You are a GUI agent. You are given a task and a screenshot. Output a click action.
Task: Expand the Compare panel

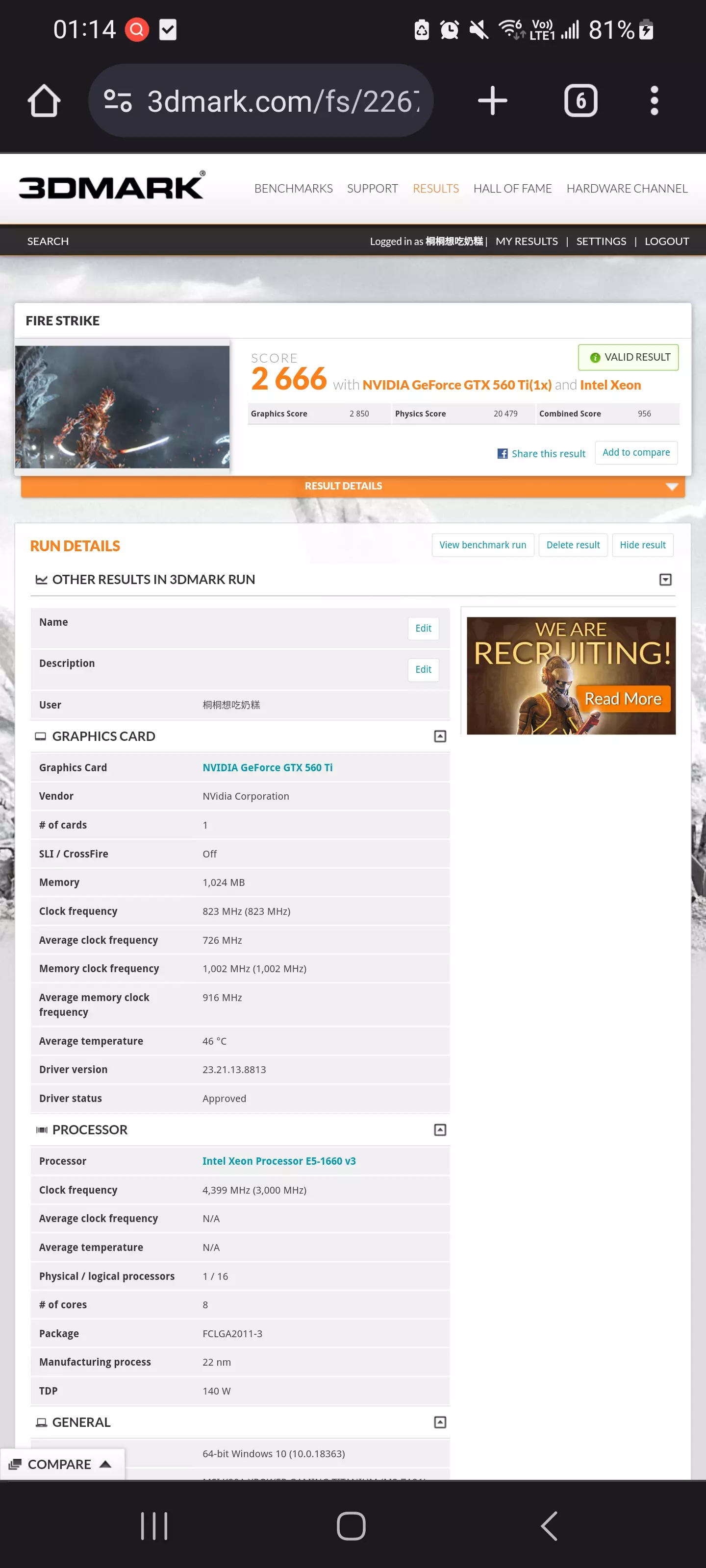coord(61,1464)
